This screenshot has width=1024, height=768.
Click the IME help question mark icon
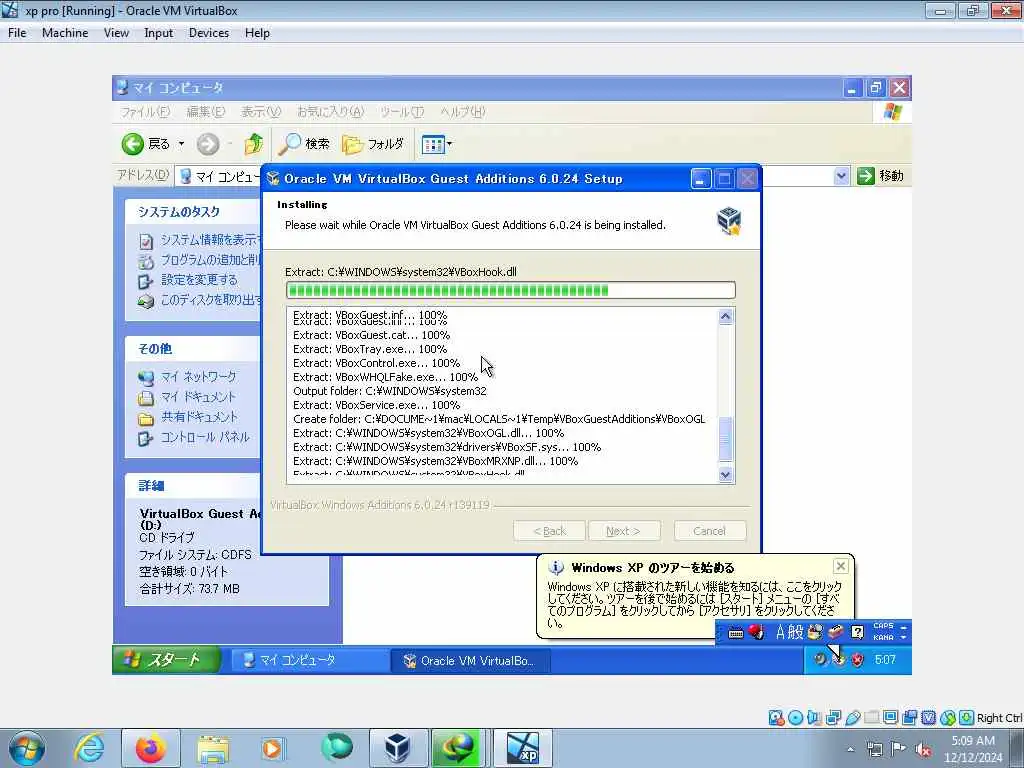857,632
